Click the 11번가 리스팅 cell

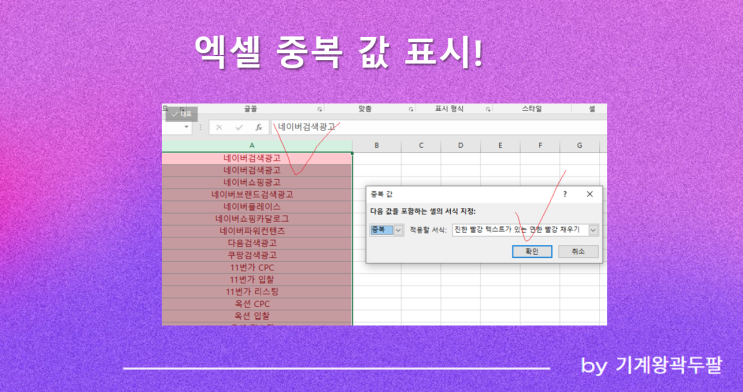[x=257, y=292]
